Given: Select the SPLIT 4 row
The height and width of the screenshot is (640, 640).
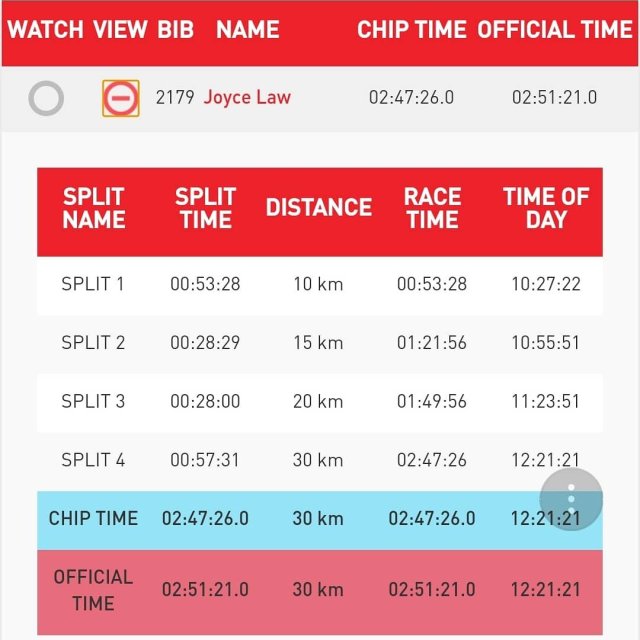Looking at the screenshot, I should (320, 460).
